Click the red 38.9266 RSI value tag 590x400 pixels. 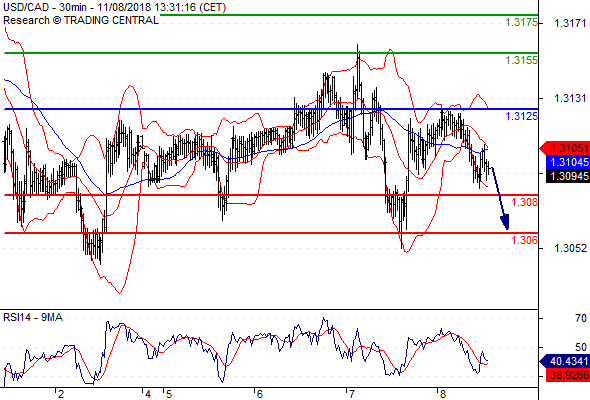point(568,375)
